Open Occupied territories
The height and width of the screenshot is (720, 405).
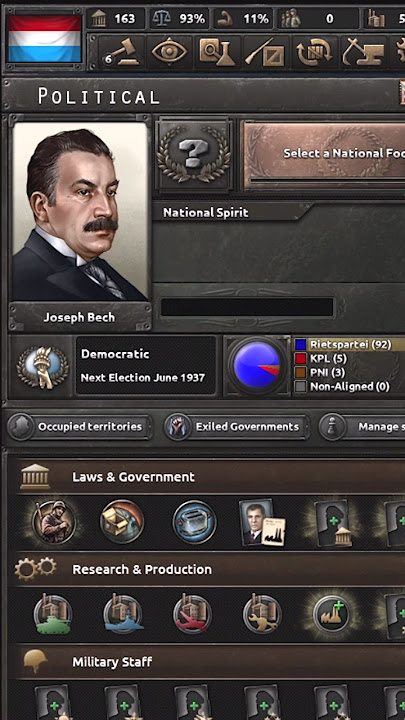point(79,427)
